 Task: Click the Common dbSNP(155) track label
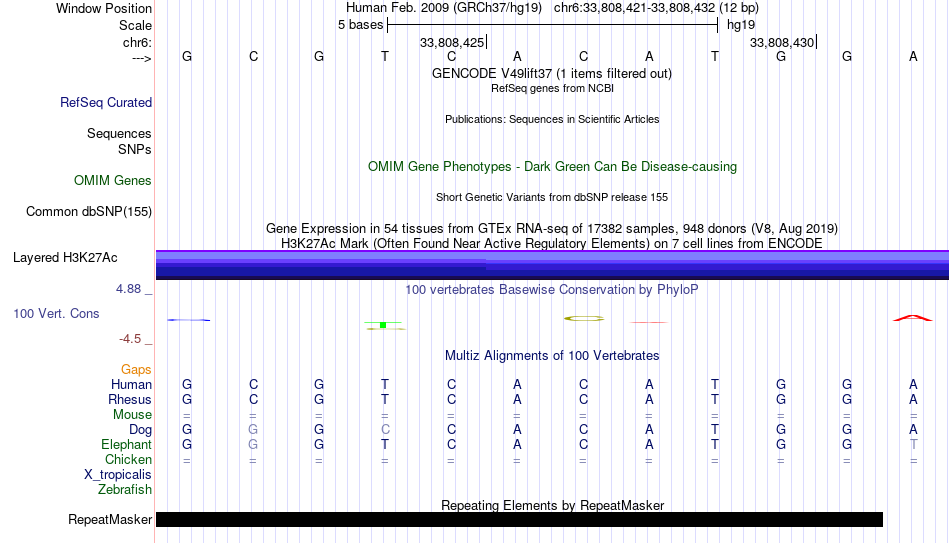(89, 212)
